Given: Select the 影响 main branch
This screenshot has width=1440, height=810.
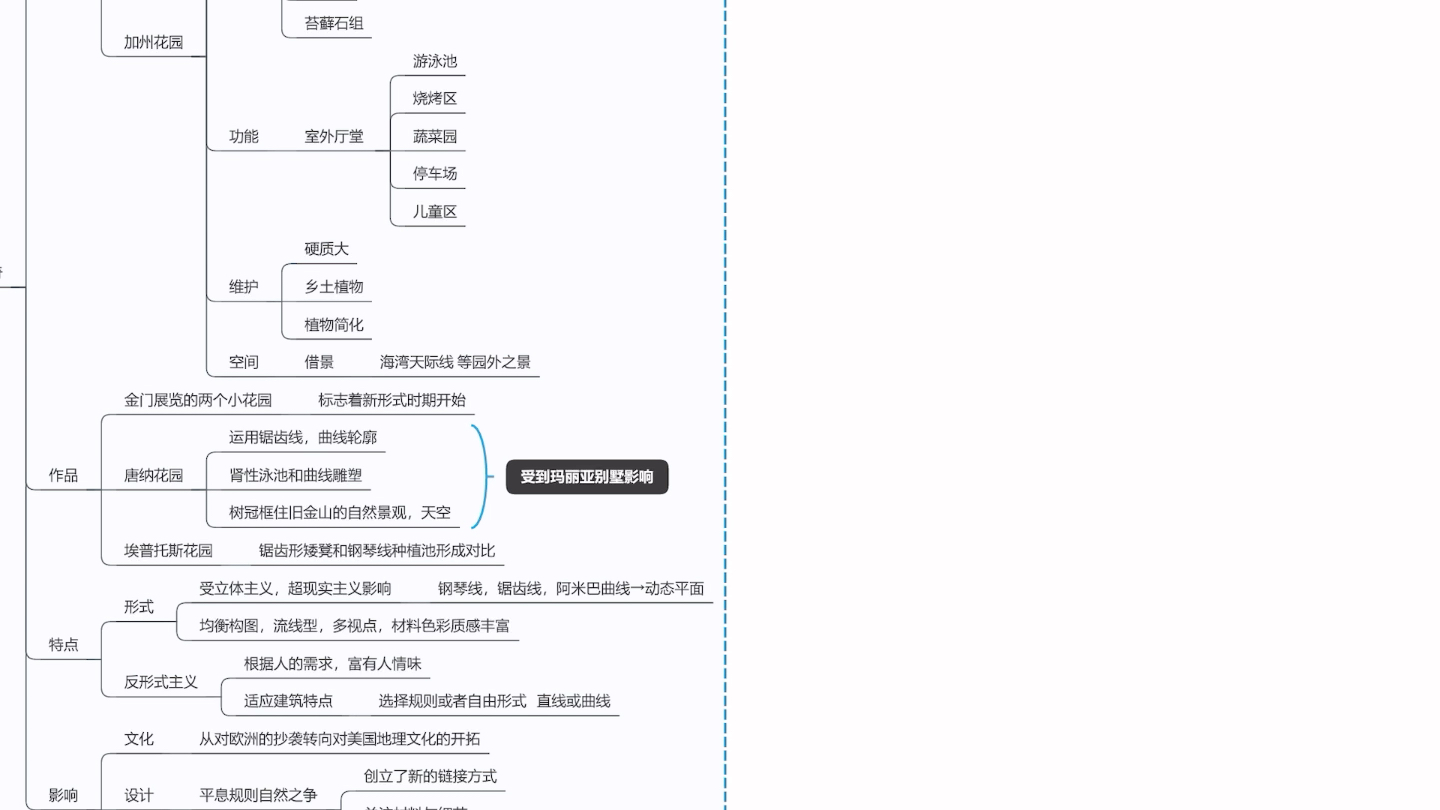Looking at the screenshot, I should pyautogui.click(x=63, y=795).
